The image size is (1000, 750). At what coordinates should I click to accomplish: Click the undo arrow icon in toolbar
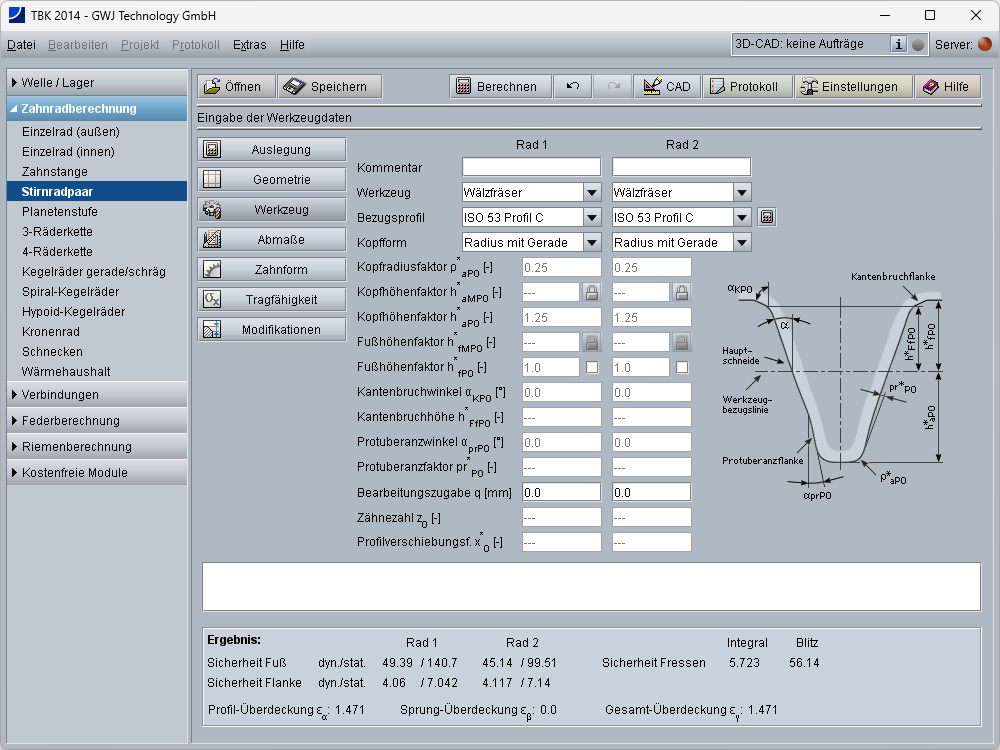(573, 87)
